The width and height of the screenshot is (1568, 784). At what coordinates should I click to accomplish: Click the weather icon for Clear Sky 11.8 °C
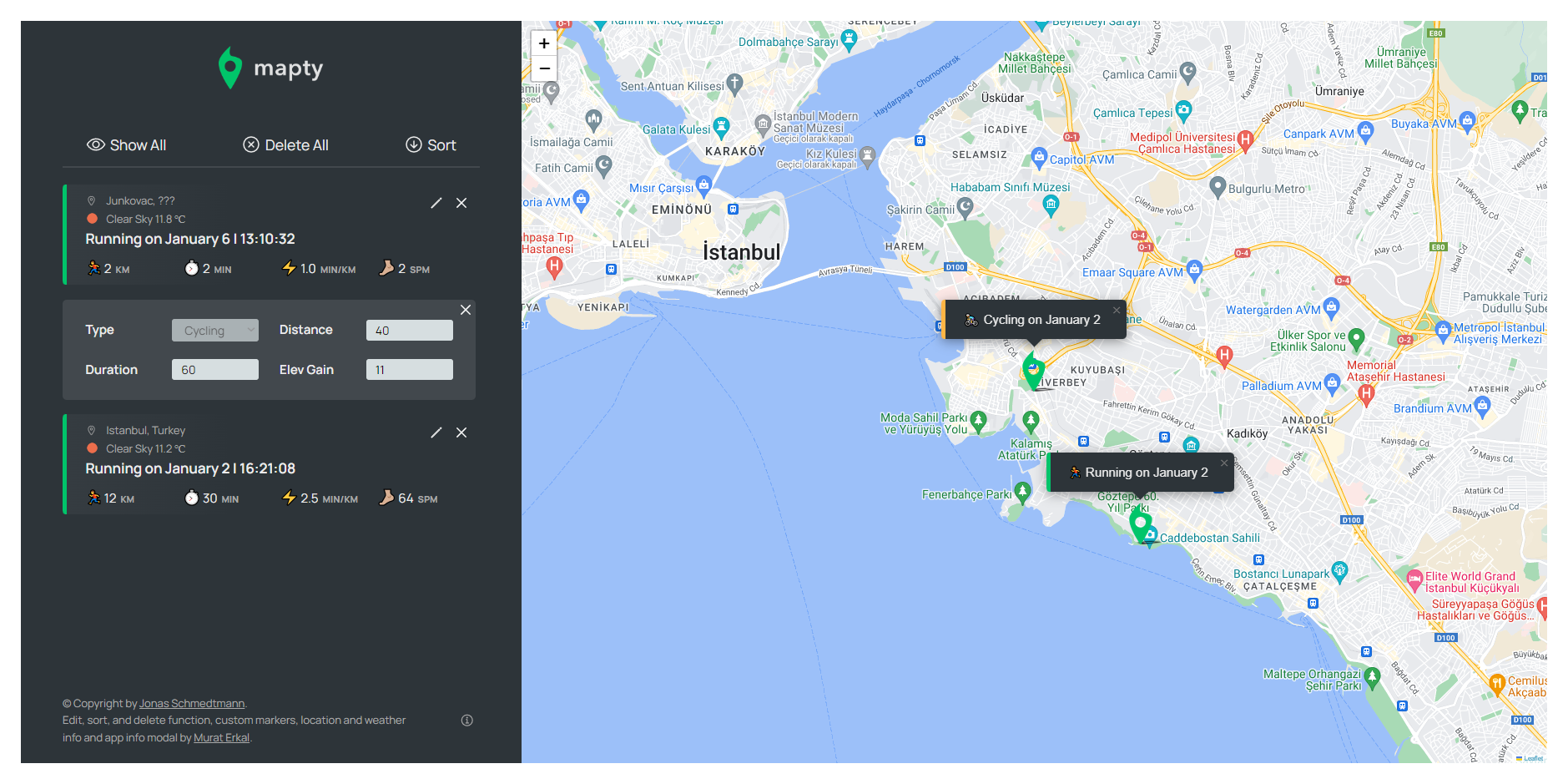click(x=93, y=219)
